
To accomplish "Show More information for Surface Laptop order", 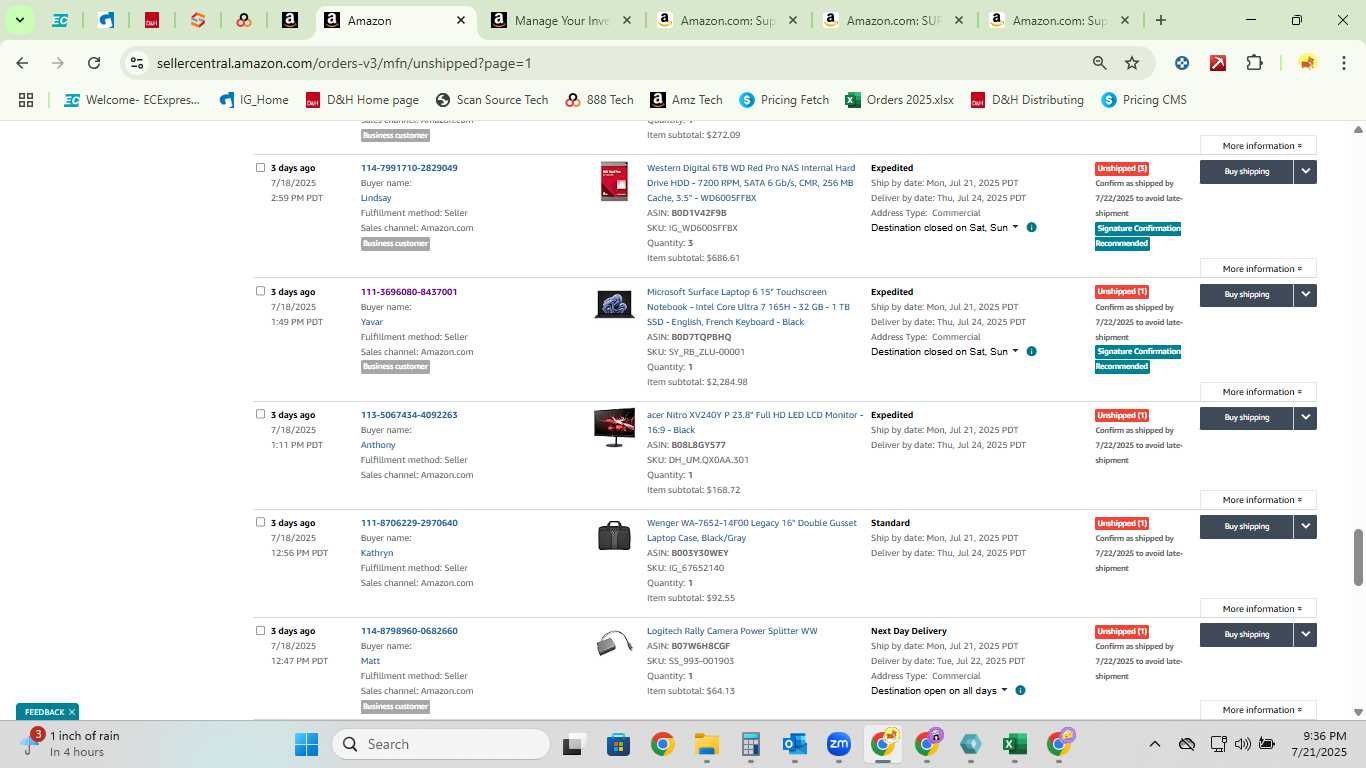I will coord(1258,392).
